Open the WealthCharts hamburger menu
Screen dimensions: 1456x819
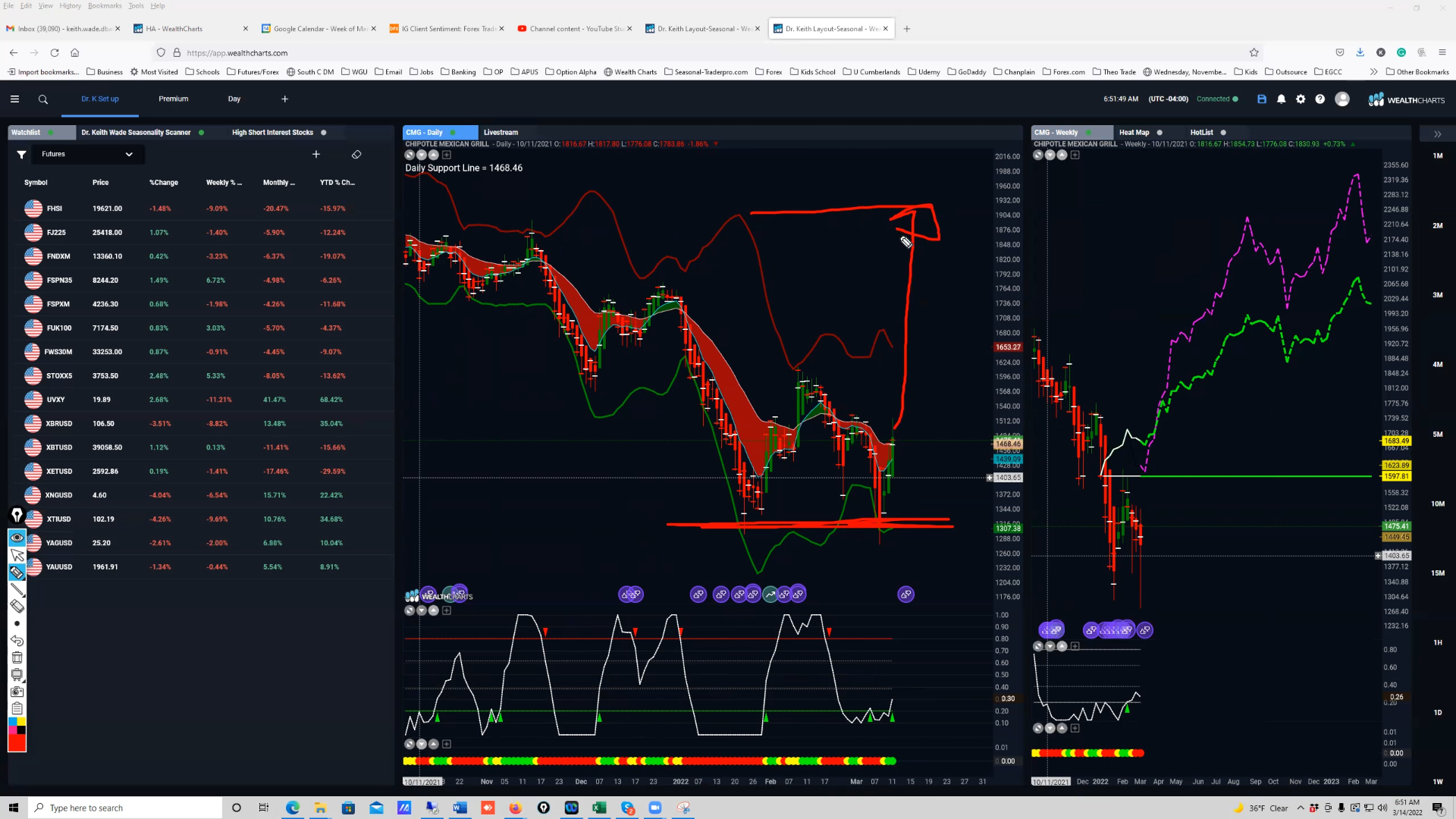pos(14,99)
